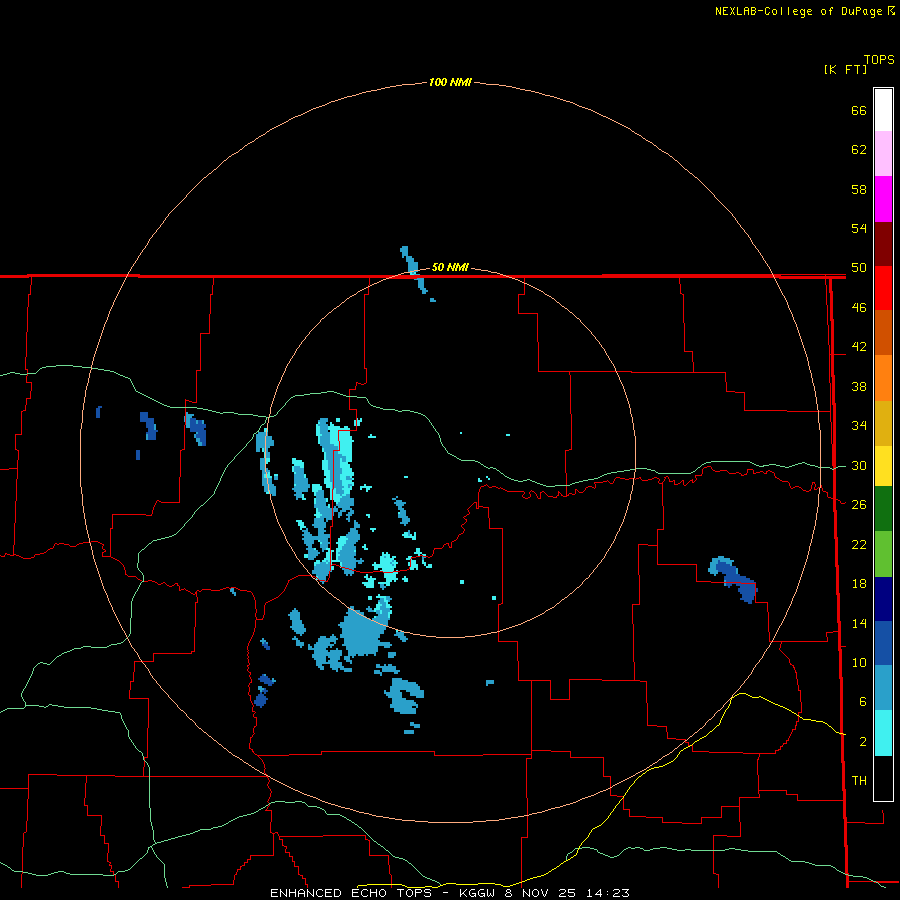Click the TH threshold label
Image resolution: width=900 pixels, height=900 pixels.
click(x=859, y=780)
